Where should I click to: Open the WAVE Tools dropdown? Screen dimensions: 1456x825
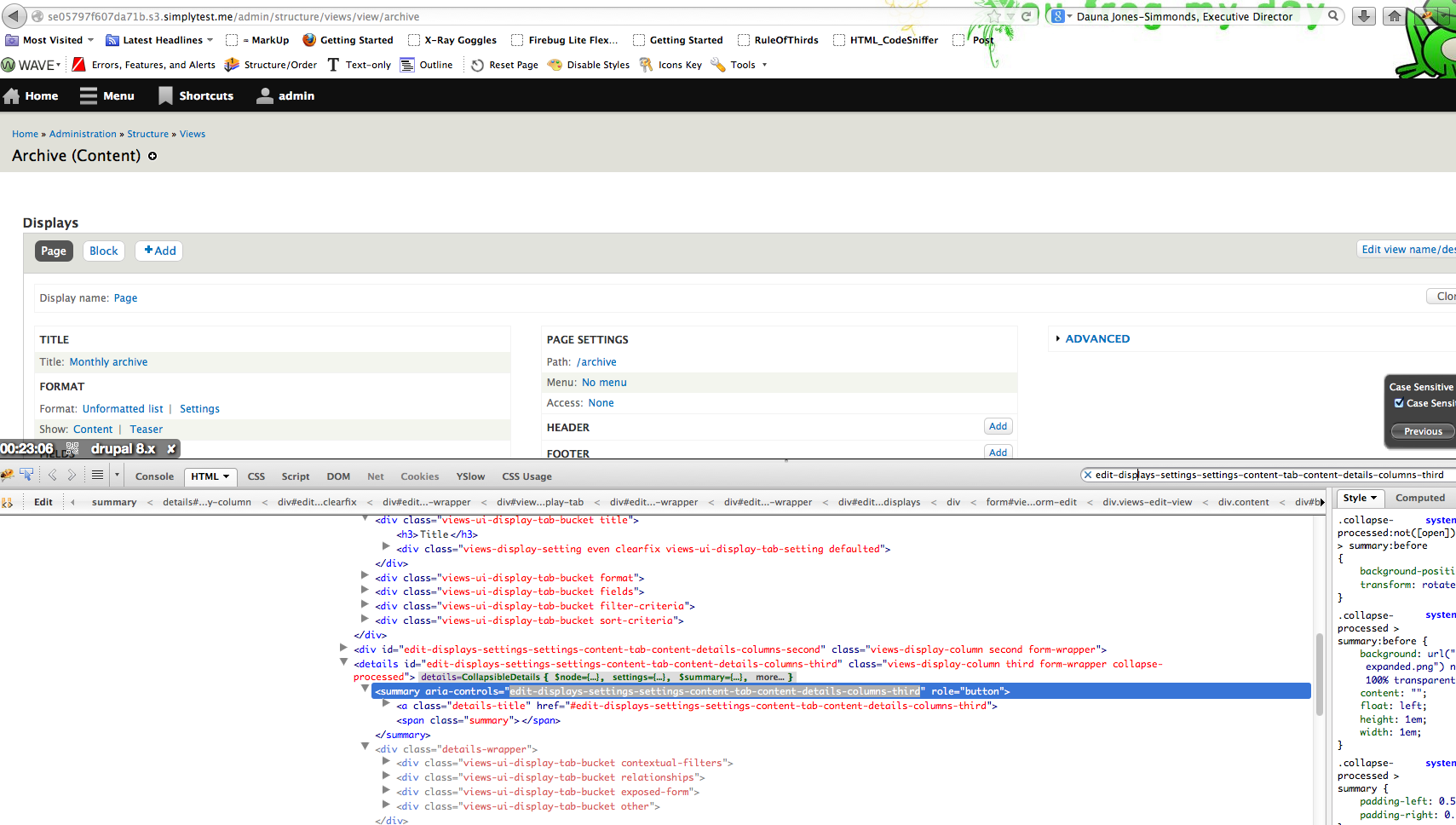[x=739, y=65]
